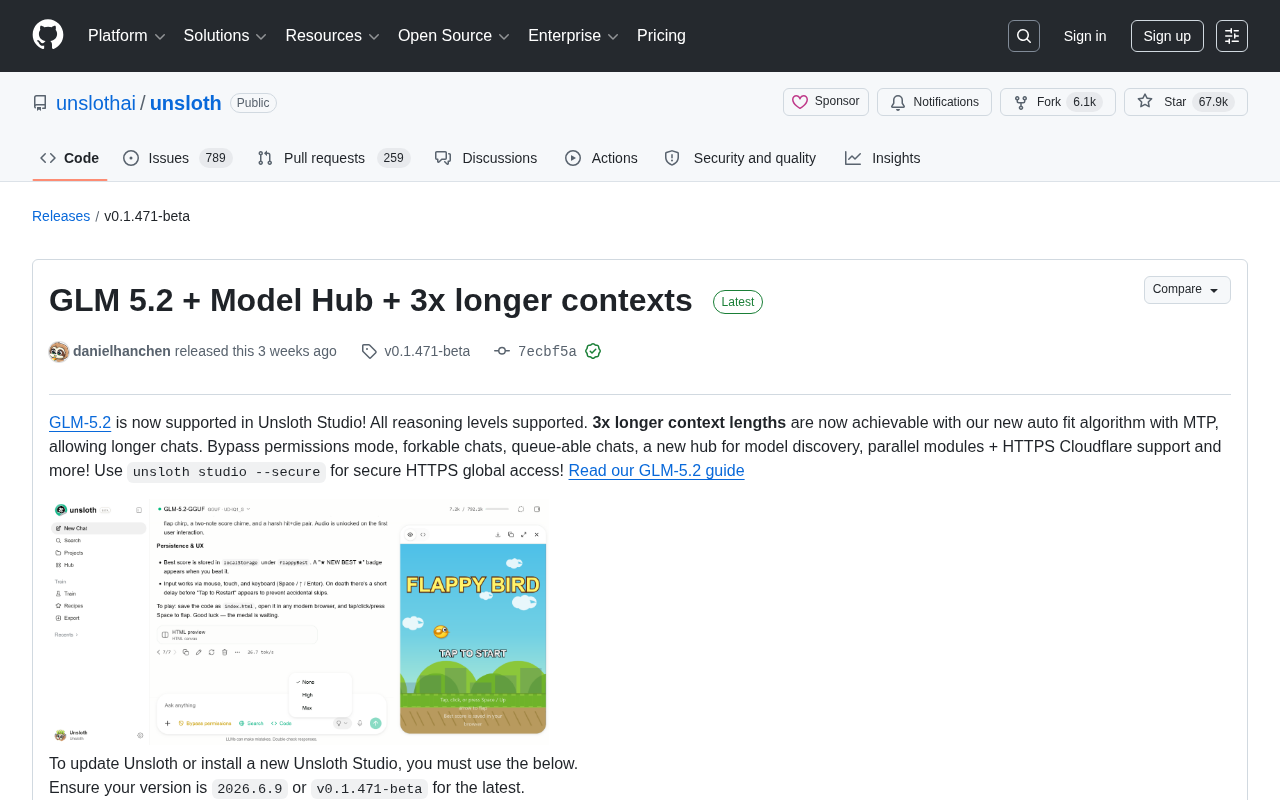Click the '2026.6.9' version code
The height and width of the screenshot is (800, 1280).
click(x=250, y=789)
